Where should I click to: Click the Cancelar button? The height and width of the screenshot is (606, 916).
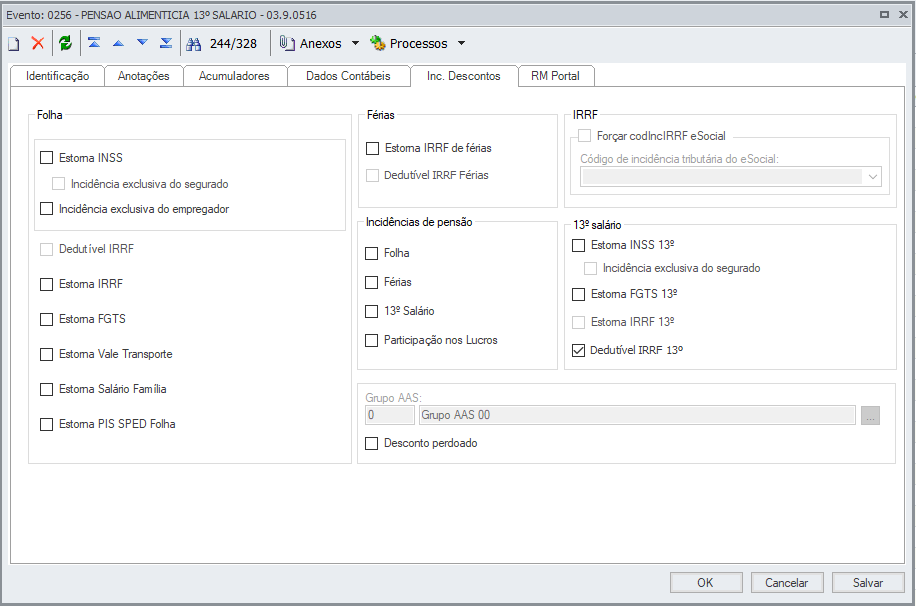pos(786,583)
